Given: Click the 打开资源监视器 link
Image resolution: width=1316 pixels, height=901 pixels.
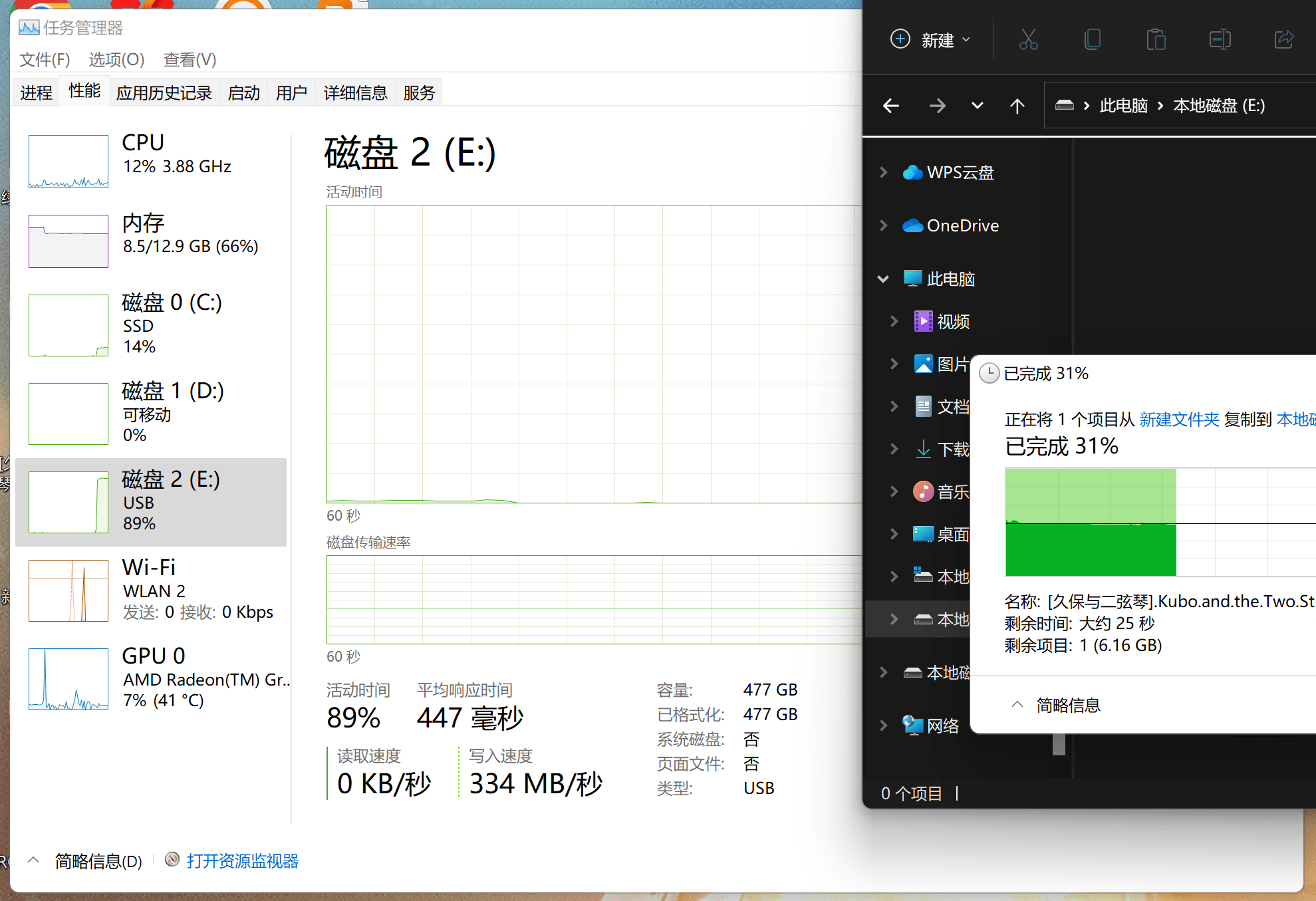Looking at the screenshot, I should pyautogui.click(x=242, y=861).
